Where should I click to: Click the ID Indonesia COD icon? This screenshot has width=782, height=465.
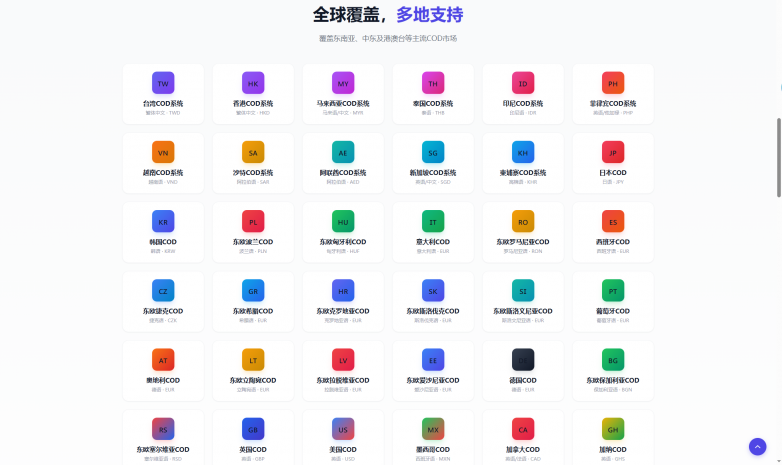click(523, 83)
